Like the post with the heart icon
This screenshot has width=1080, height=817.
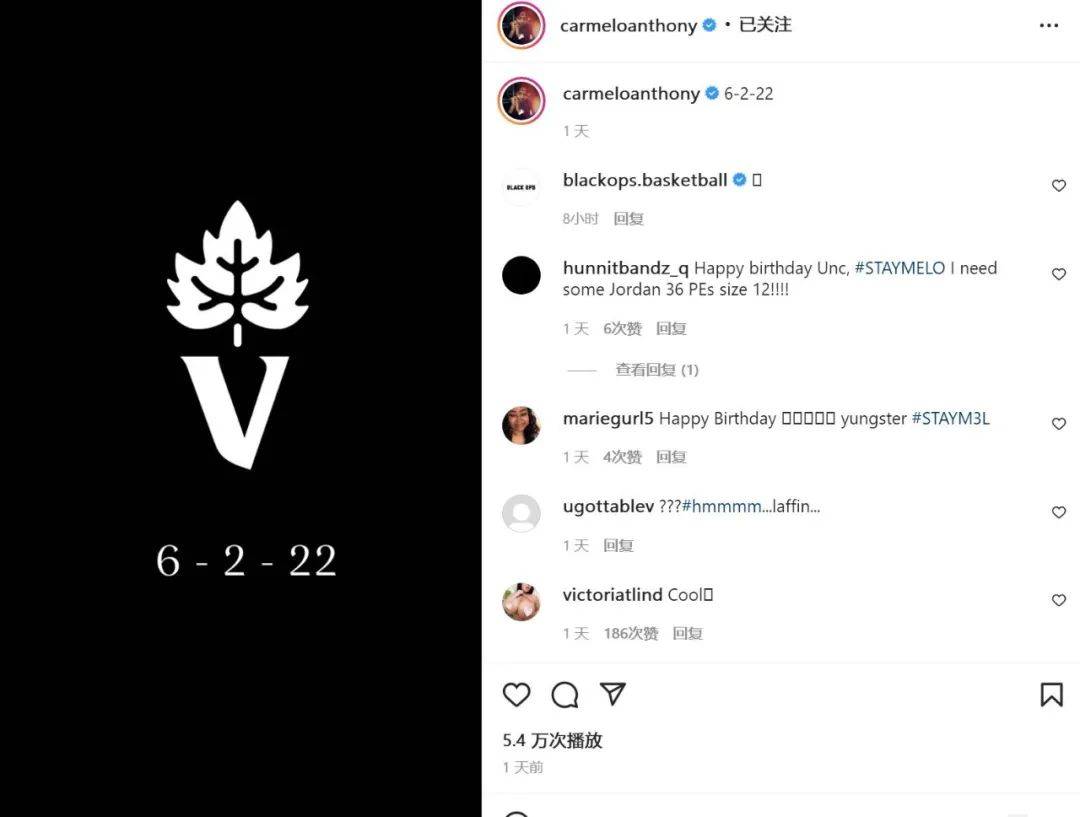click(517, 694)
